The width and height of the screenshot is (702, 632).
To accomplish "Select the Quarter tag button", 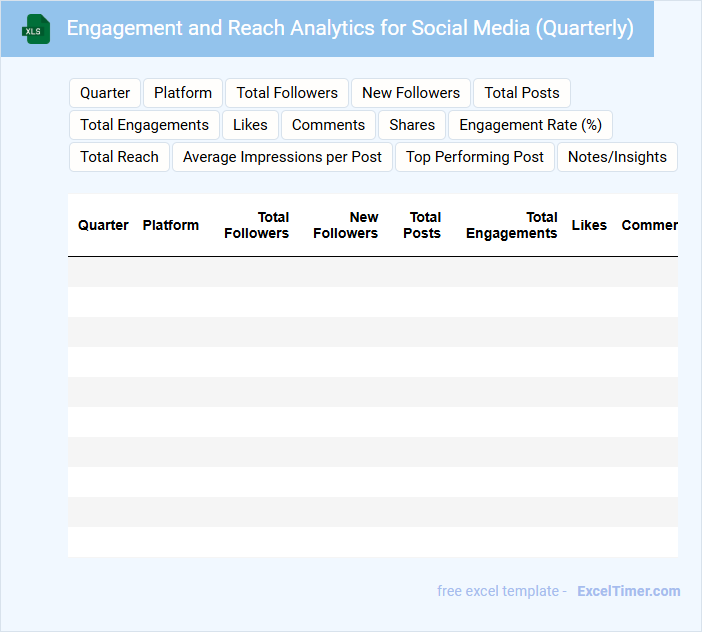I will (105, 93).
